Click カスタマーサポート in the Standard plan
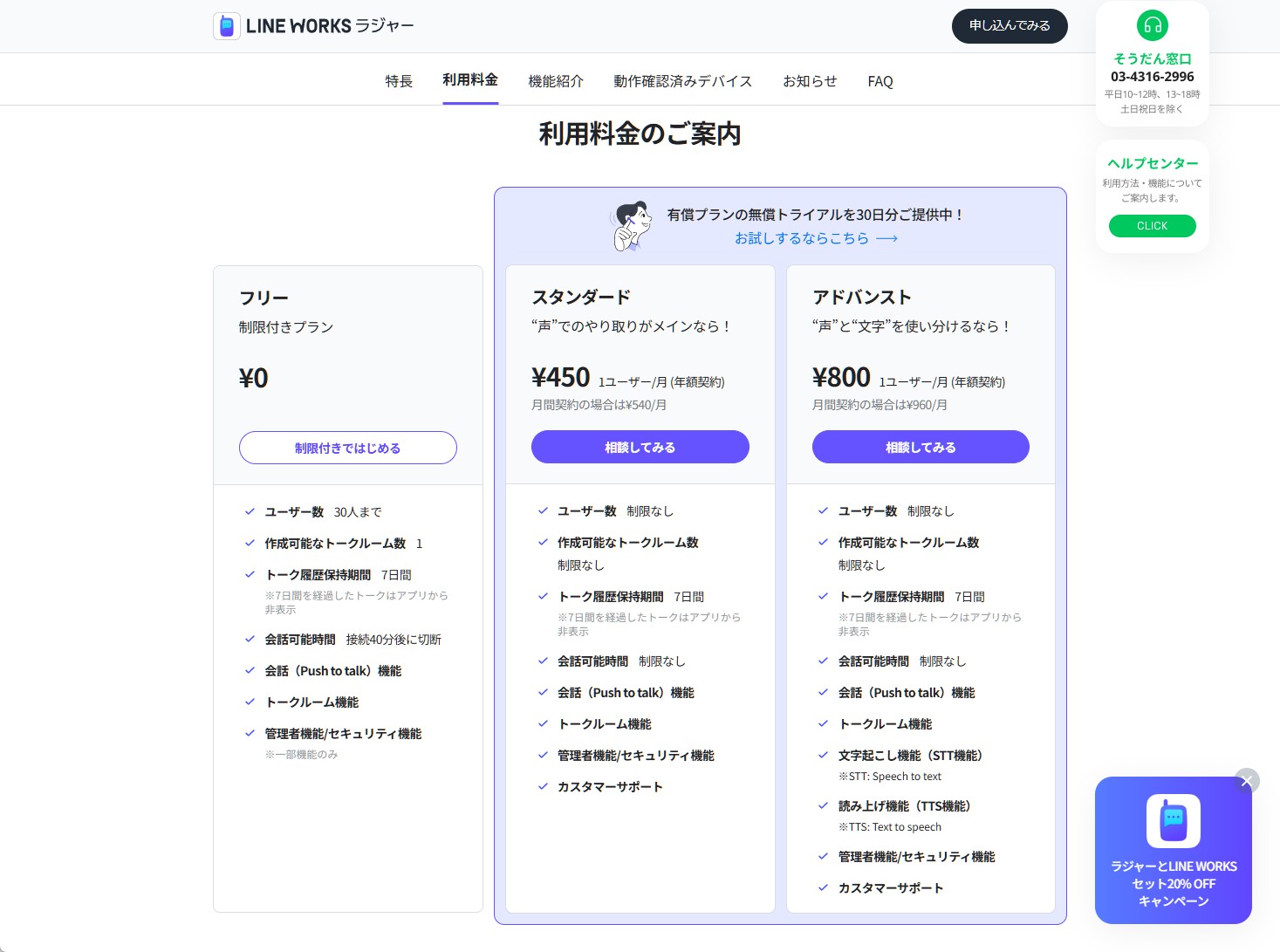The width and height of the screenshot is (1280, 952). pos(610,787)
